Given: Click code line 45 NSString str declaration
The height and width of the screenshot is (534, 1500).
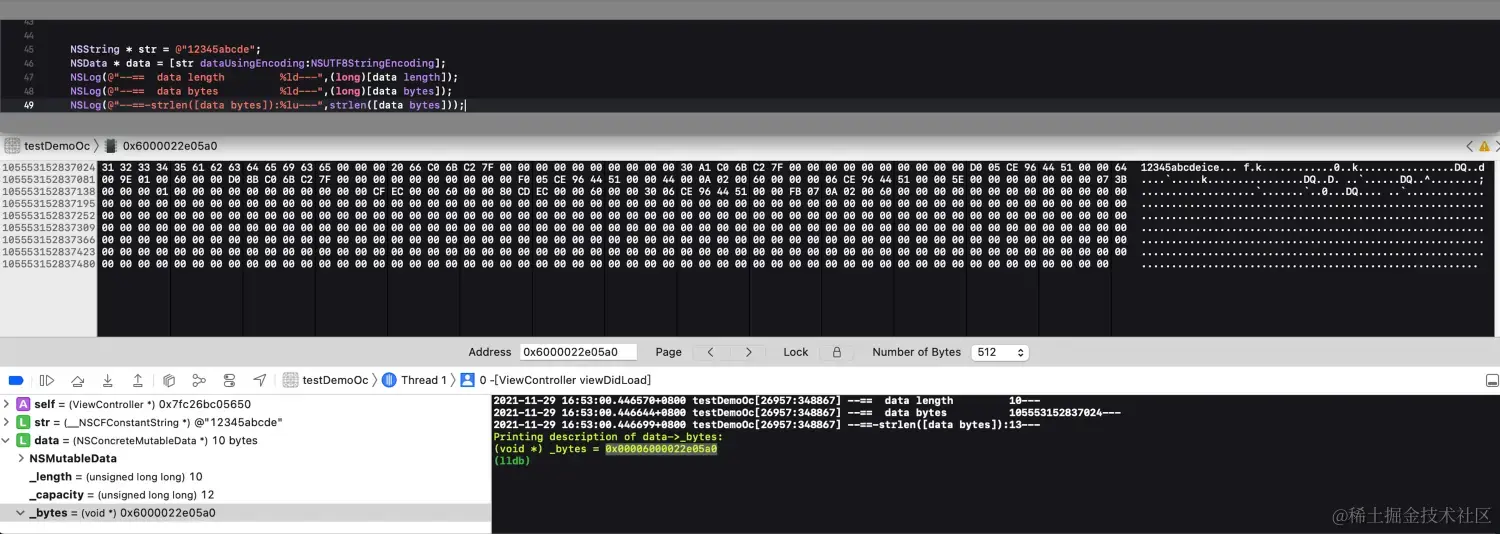Looking at the screenshot, I should [x=165, y=49].
